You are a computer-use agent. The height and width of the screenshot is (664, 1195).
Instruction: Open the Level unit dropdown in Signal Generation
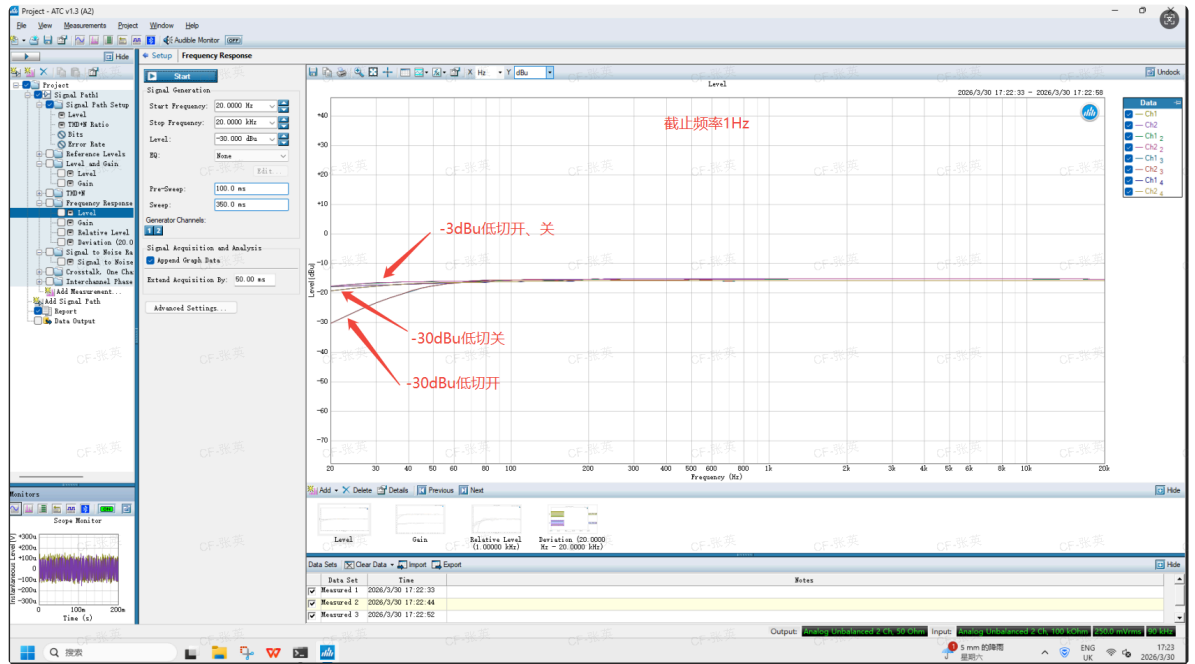tap(271, 139)
